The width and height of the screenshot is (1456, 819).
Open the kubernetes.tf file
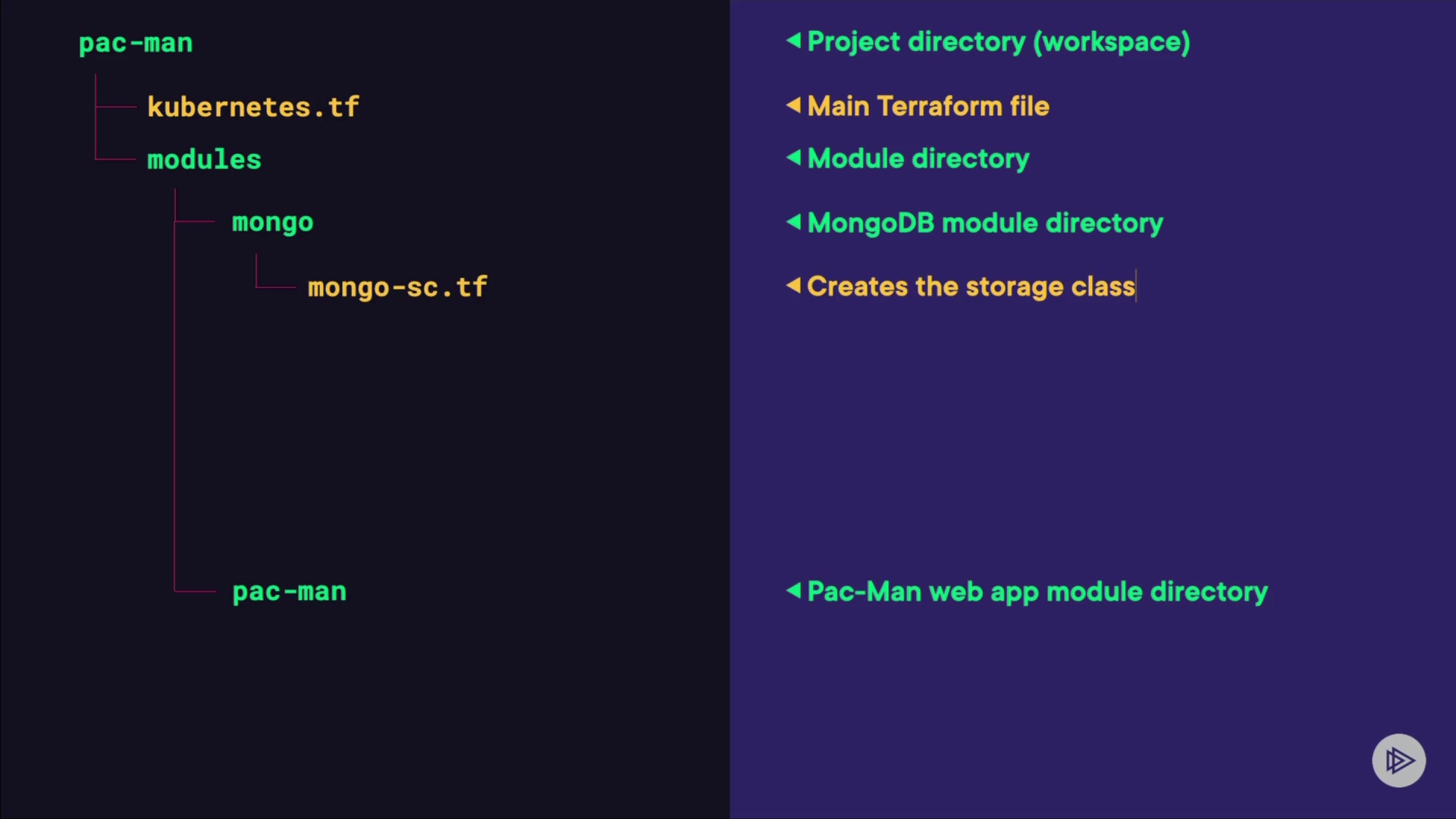pyautogui.click(x=253, y=107)
